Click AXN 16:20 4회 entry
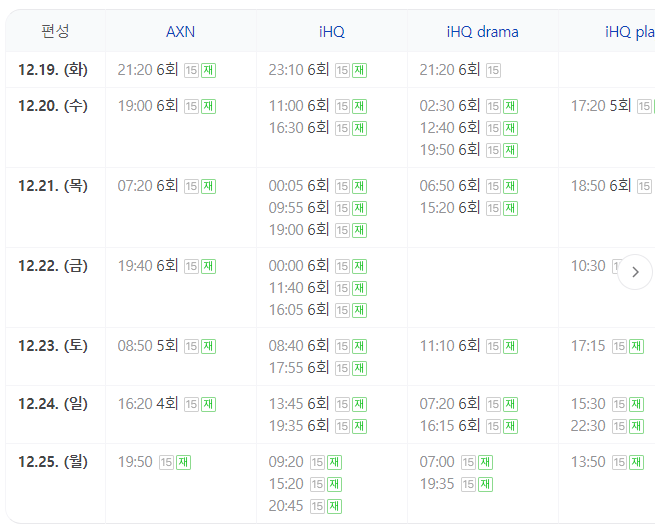The width and height of the screenshot is (655, 532). 167,404
